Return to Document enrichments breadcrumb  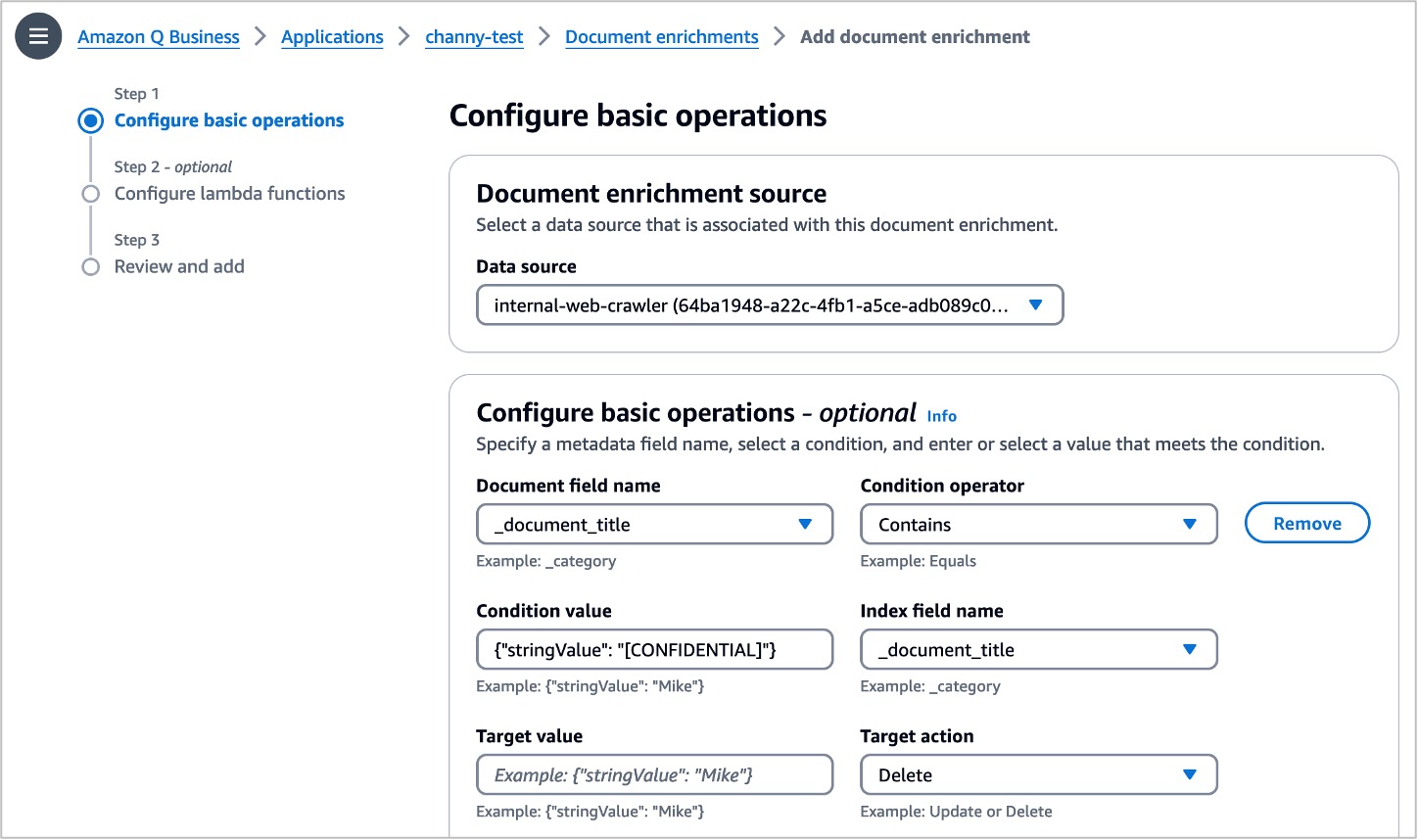661,37
